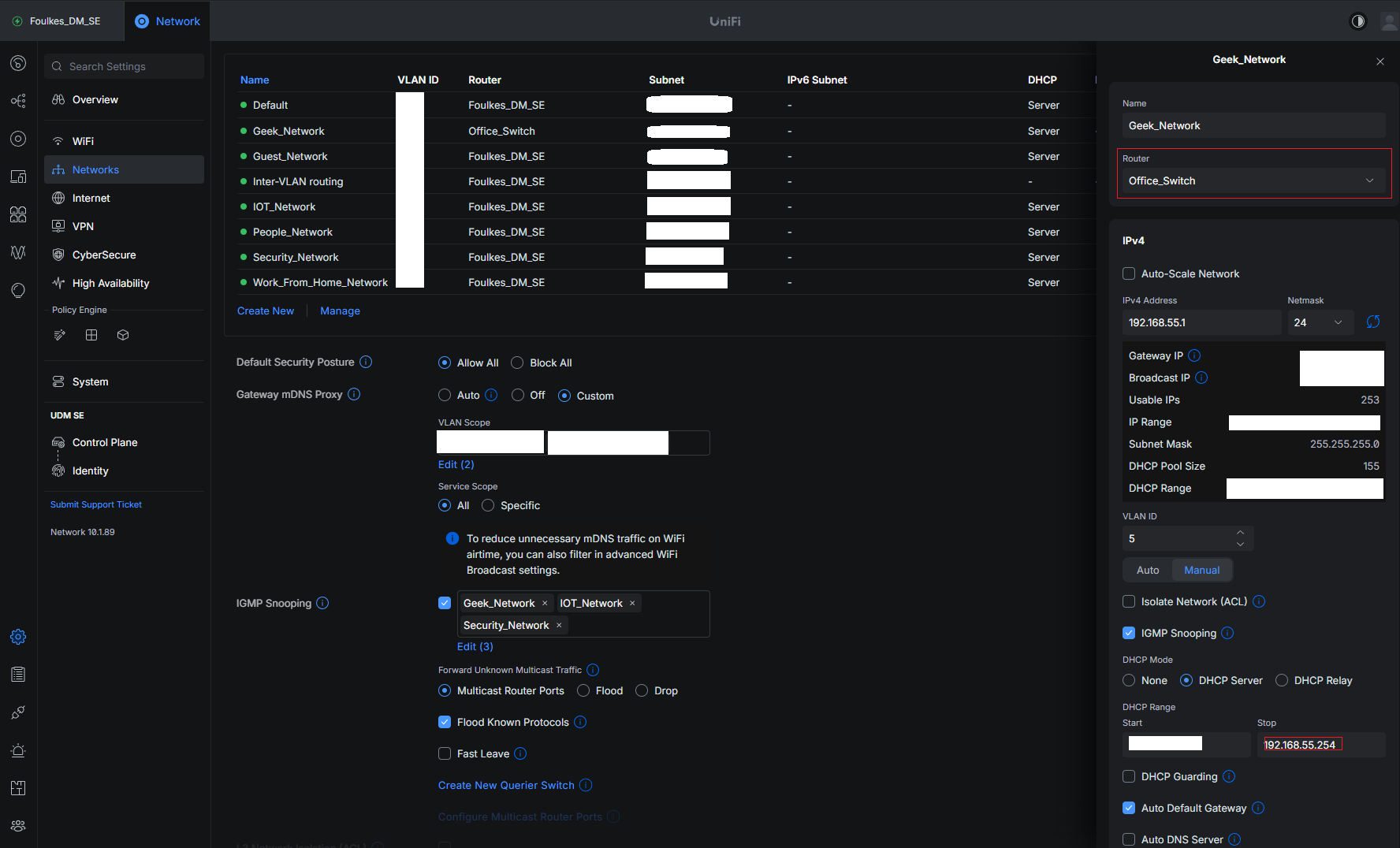Open the System Log panel
1400x848 pixels.
18,675
